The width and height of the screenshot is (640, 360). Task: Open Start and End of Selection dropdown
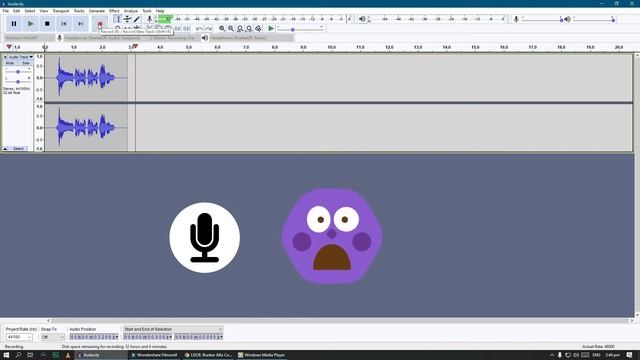click(173, 329)
